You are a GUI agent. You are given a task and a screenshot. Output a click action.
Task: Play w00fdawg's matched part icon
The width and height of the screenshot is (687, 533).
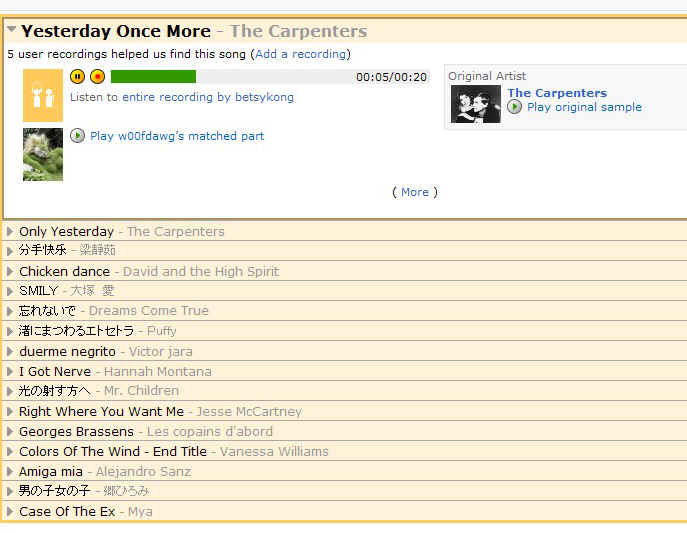point(78,136)
